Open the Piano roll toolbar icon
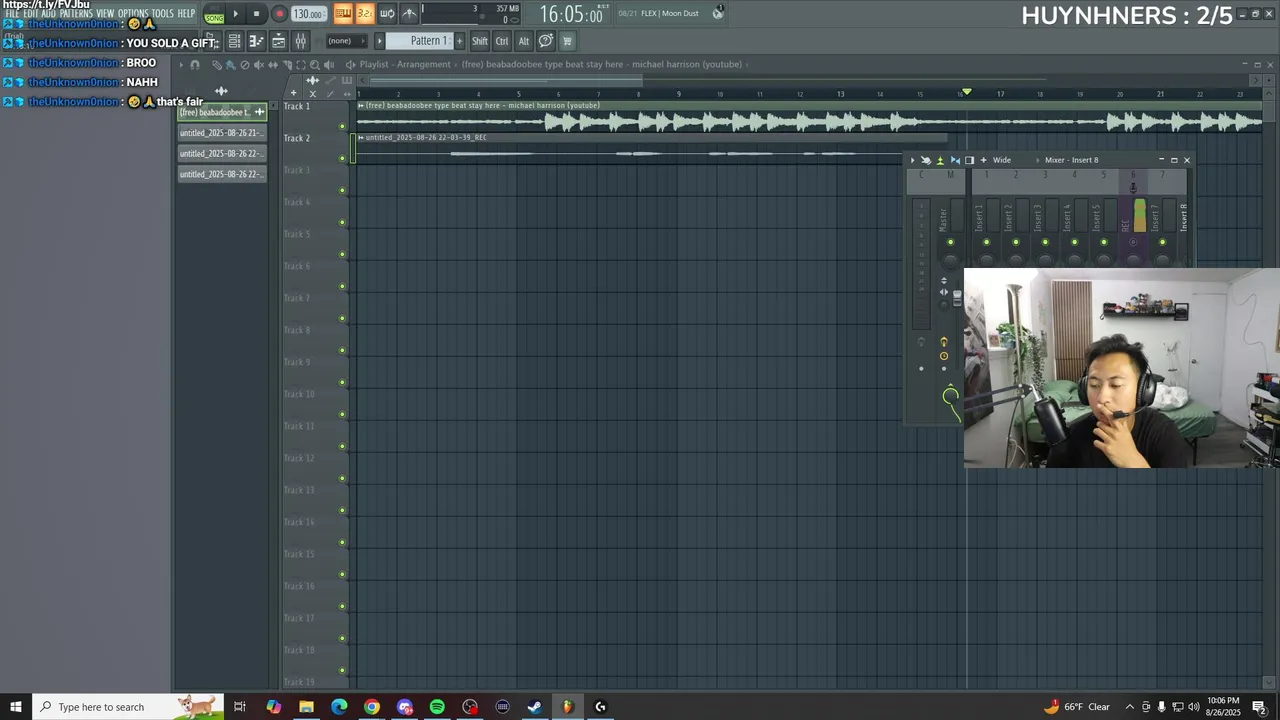The image size is (1280, 720). (256, 41)
